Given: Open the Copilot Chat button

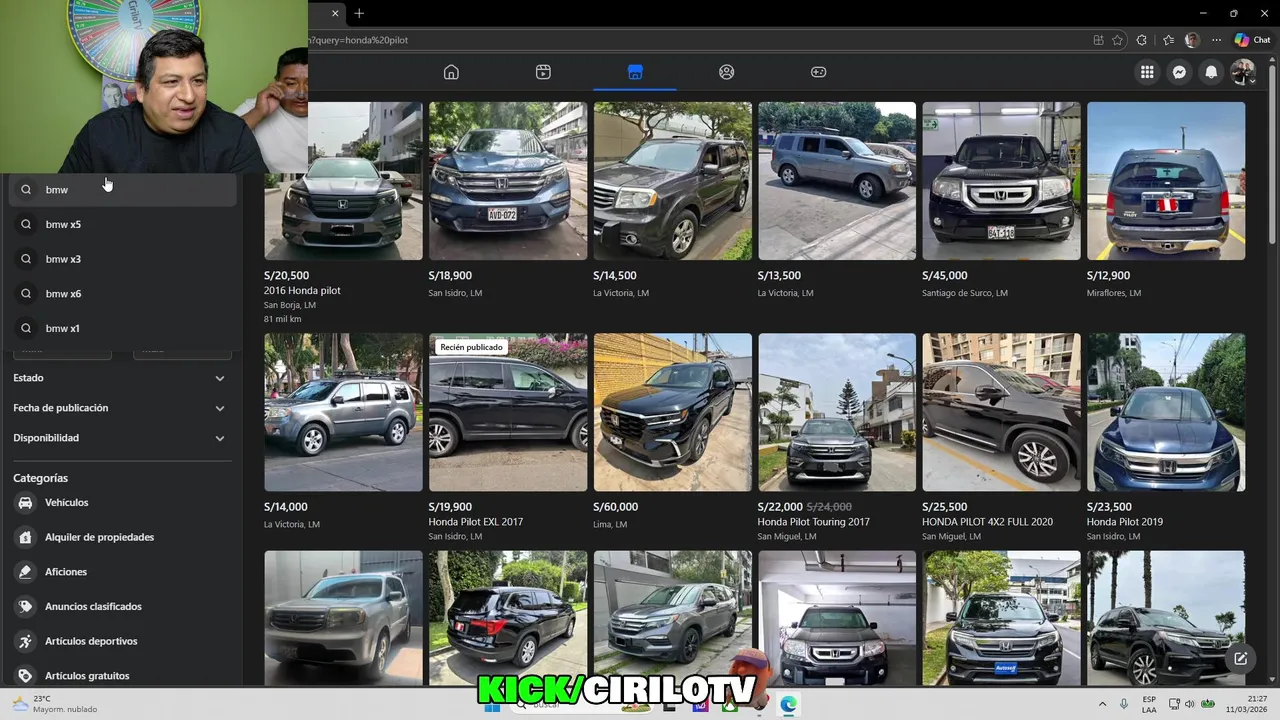Looking at the screenshot, I should point(1252,40).
